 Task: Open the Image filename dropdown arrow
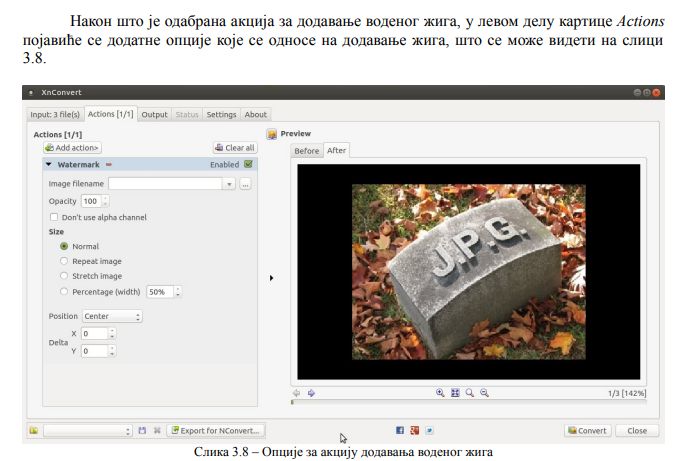[x=229, y=184]
